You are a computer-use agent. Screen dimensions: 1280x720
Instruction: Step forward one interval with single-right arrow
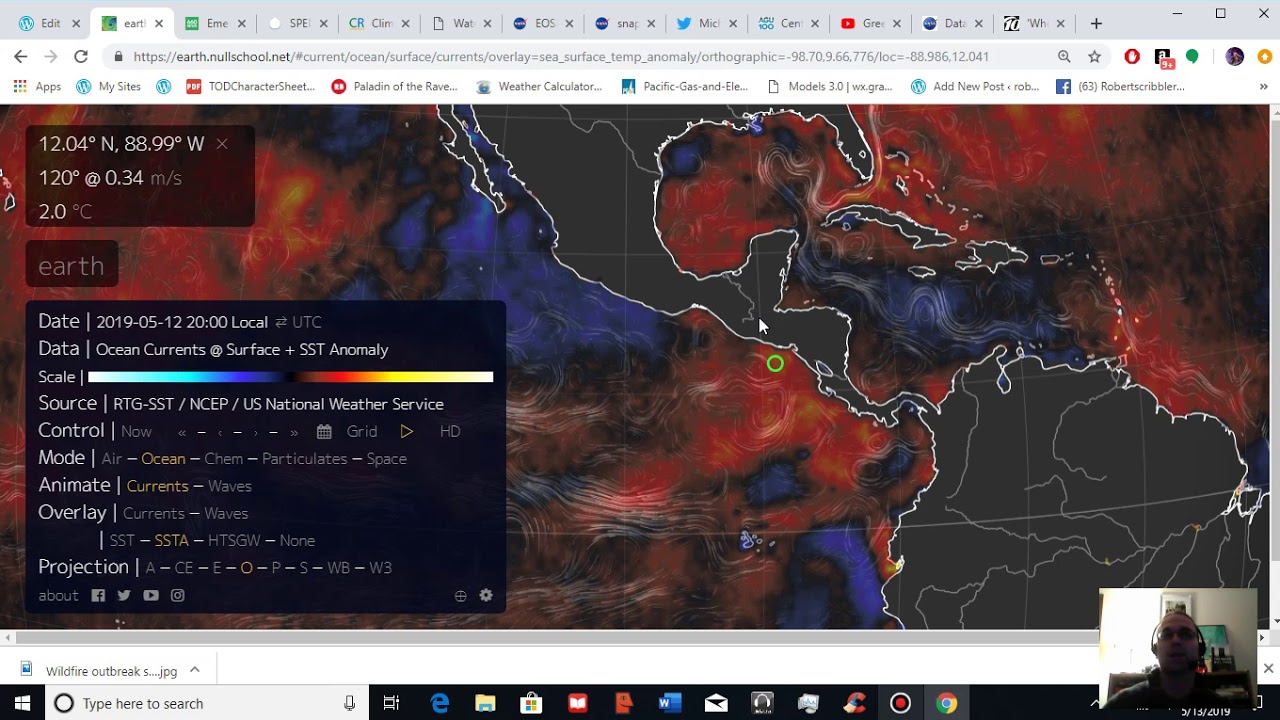click(256, 432)
